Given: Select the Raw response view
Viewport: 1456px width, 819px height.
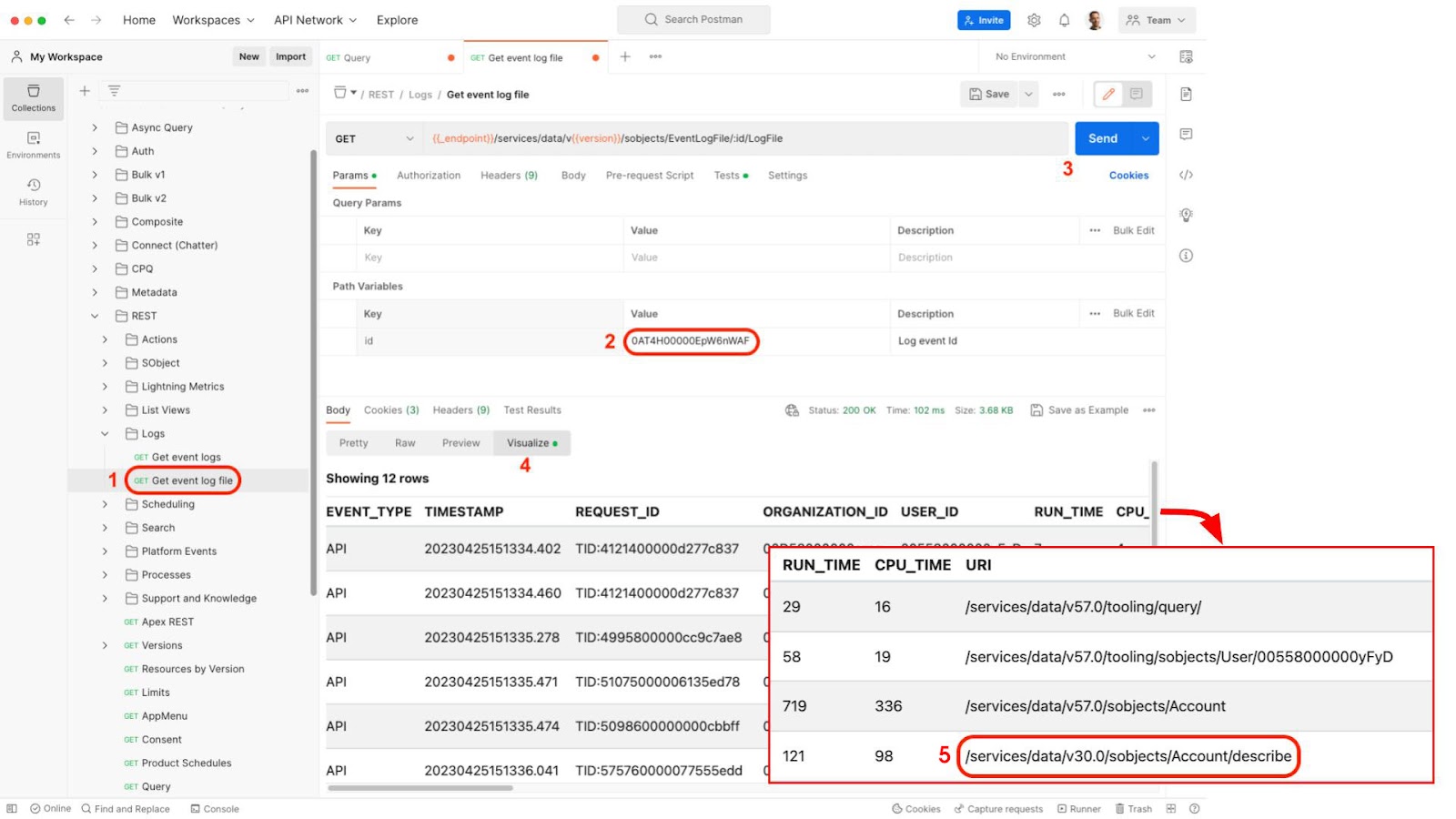Looking at the screenshot, I should (x=405, y=443).
